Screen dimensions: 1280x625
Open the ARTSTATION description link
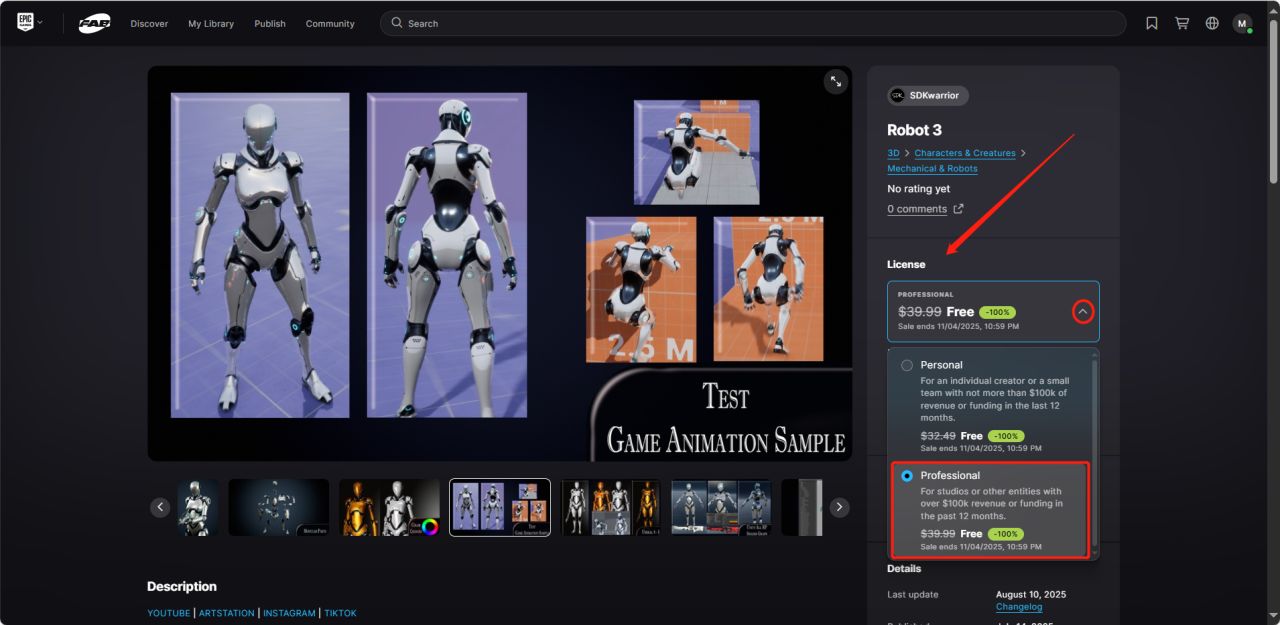[227, 613]
